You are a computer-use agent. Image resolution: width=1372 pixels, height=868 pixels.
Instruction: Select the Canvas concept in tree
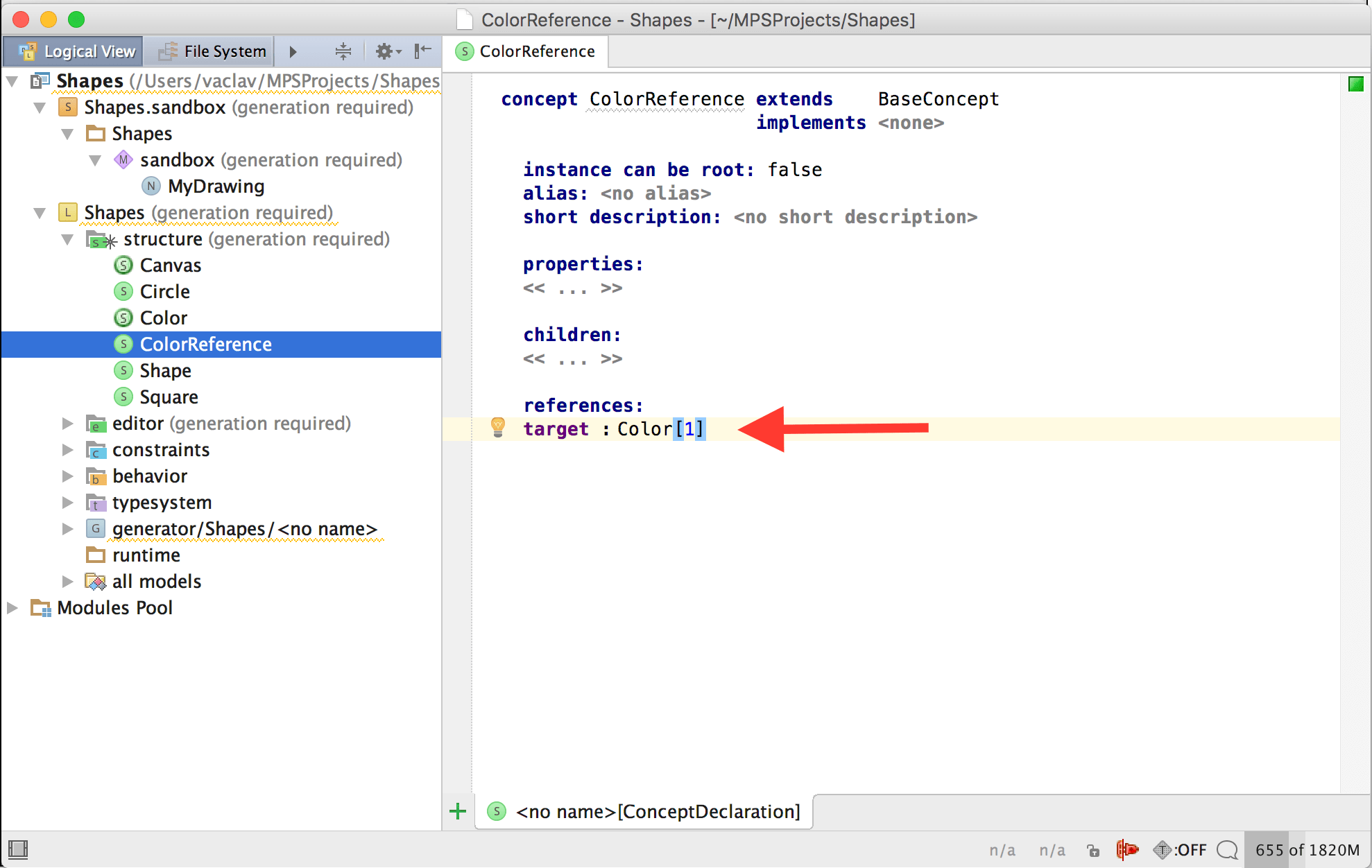click(x=170, y=266)
